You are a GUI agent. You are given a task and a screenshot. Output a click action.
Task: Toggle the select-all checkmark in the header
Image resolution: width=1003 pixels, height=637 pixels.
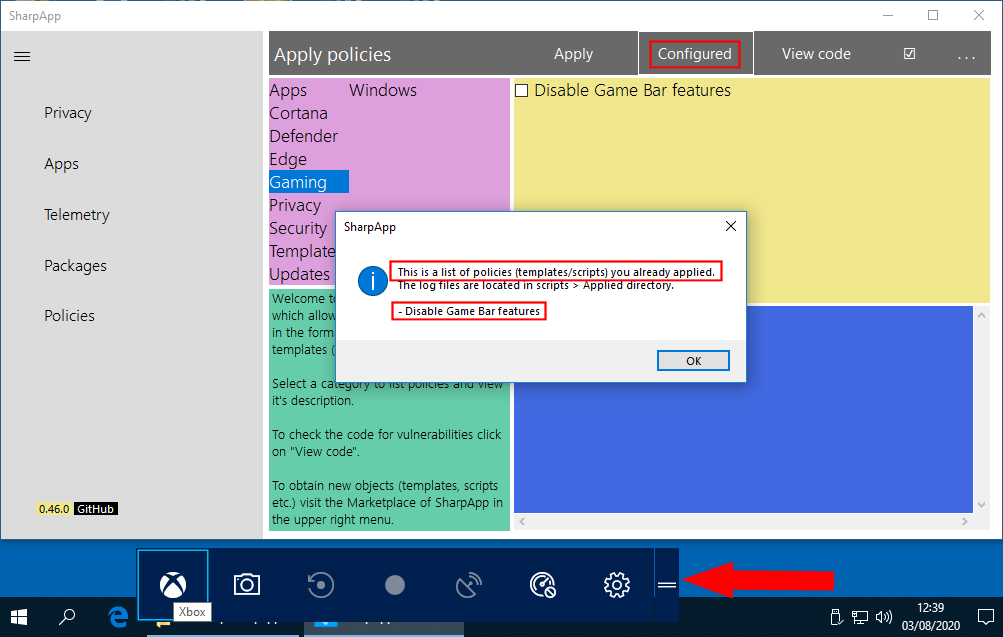click(909, 54)
